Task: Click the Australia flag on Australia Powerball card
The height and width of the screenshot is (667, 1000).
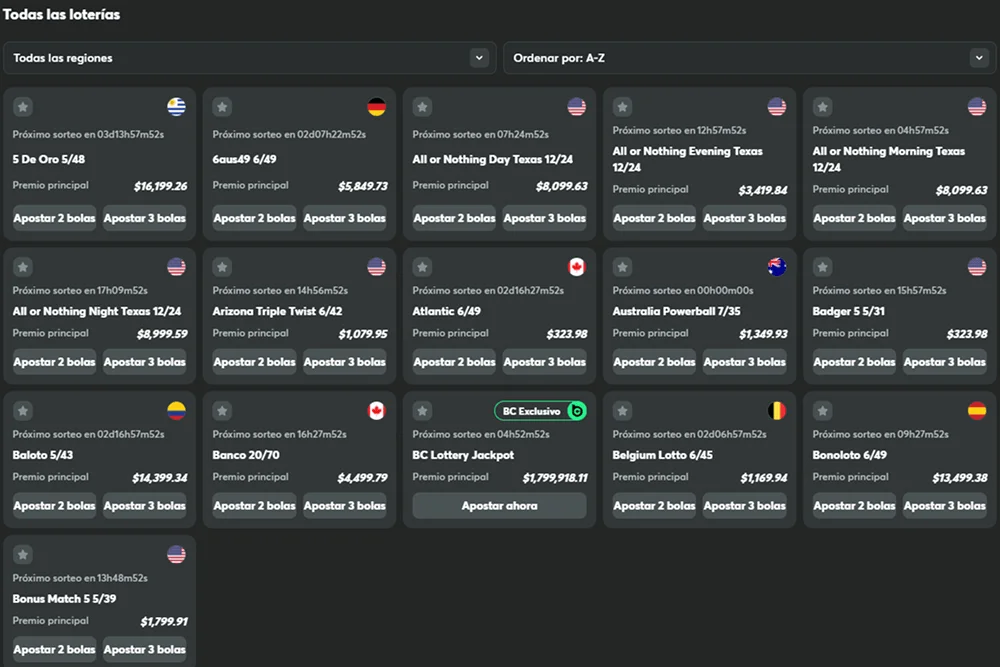Action: coord(777,267)
